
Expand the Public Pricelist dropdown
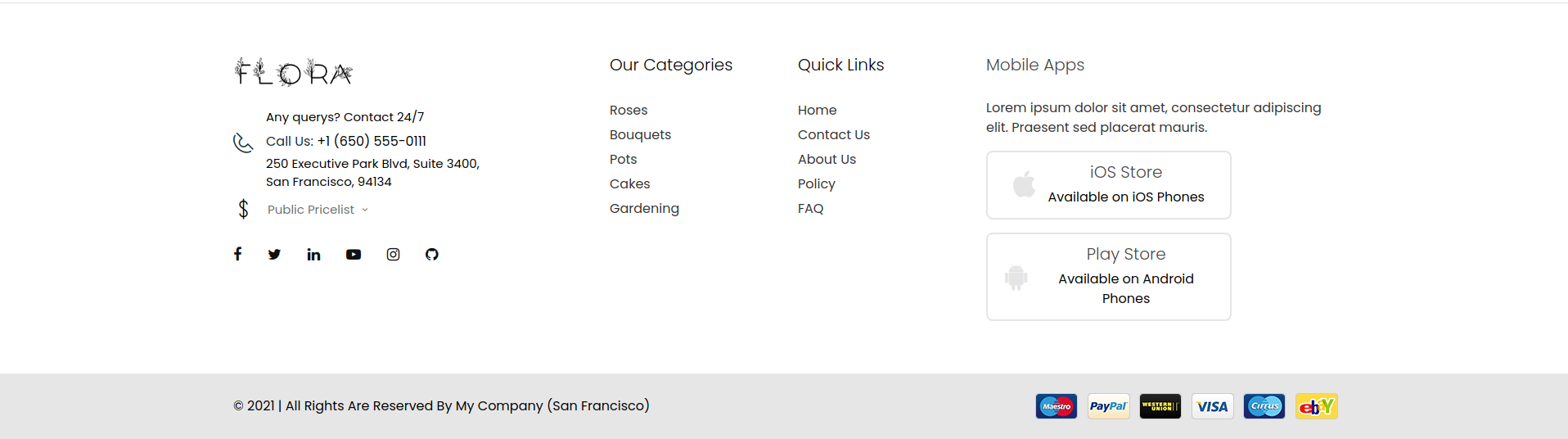318,210
